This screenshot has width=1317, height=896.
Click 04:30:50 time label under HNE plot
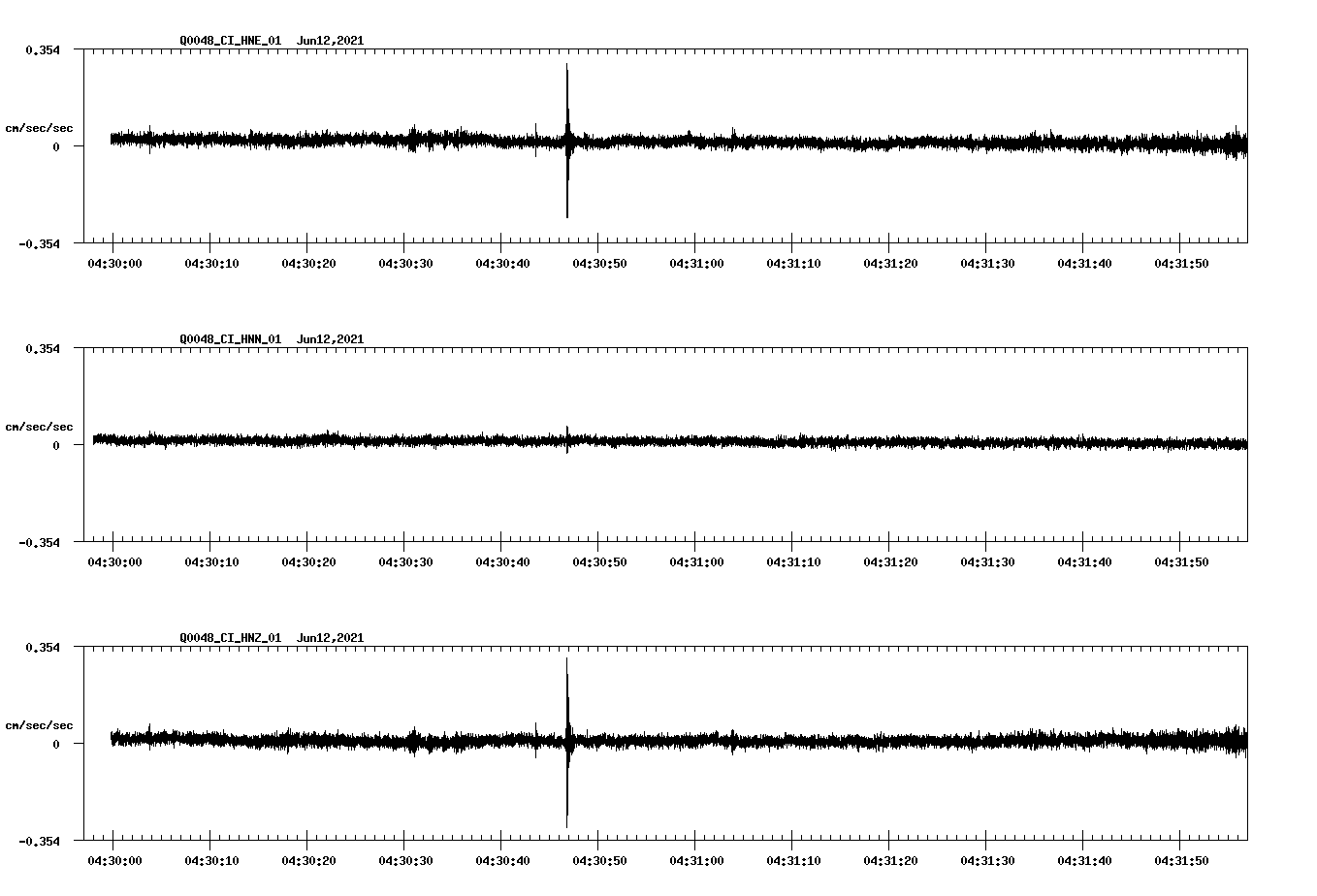tap(599, 264)
